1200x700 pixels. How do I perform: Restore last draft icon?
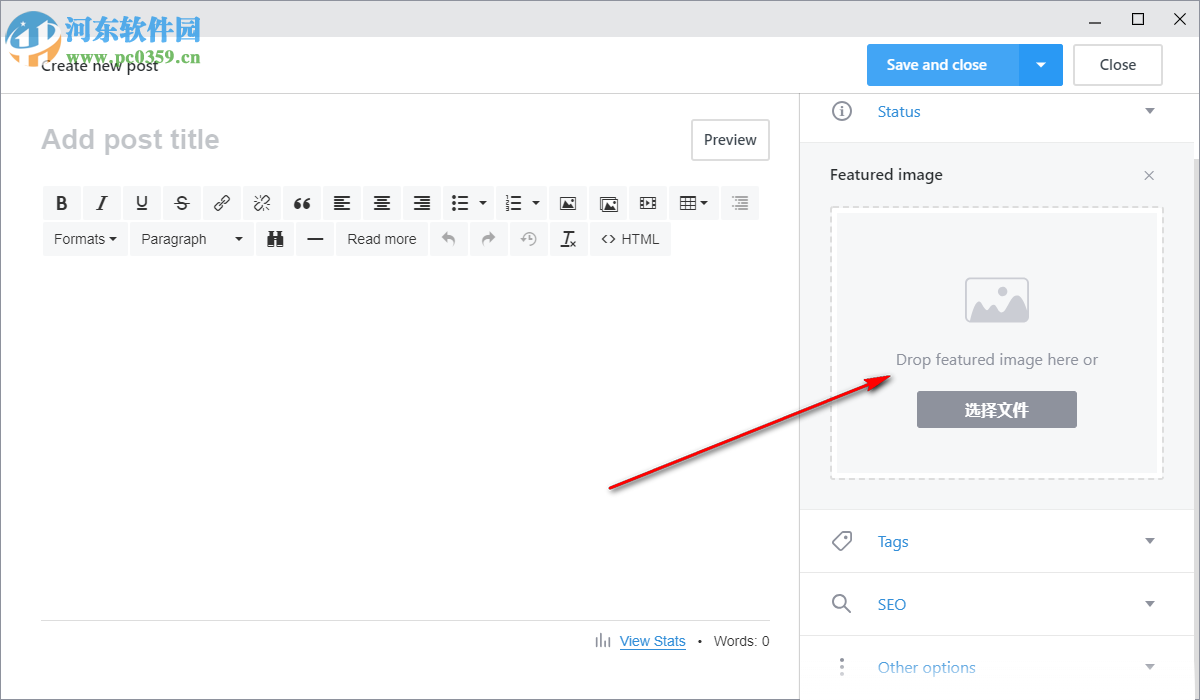[529, 239]
